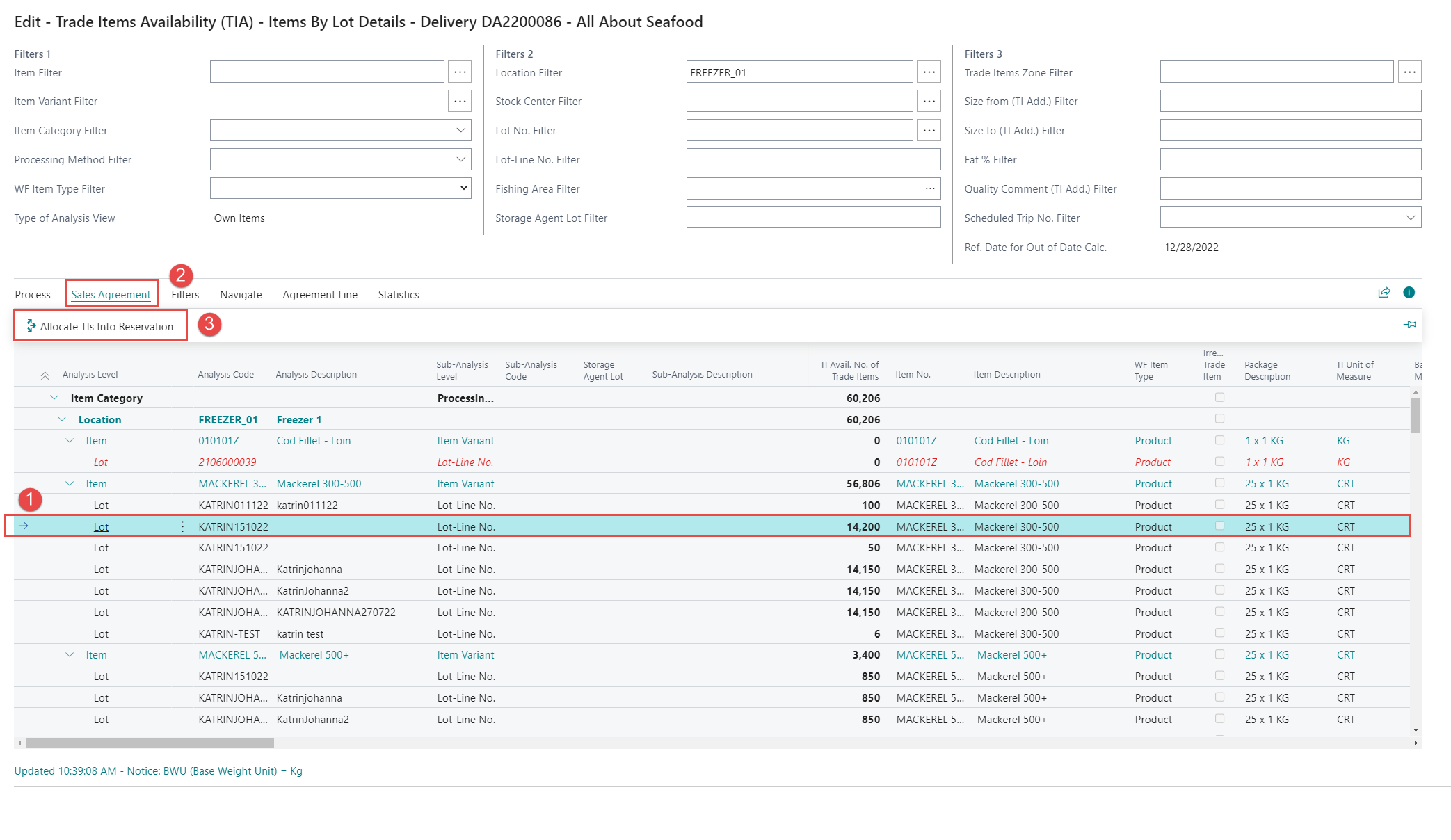Image resolution: width=1451 pixels, height=840 pixels.
Task: Toggle checkbox in Cod Fillet - Loin Item row
Action: 1219,440
